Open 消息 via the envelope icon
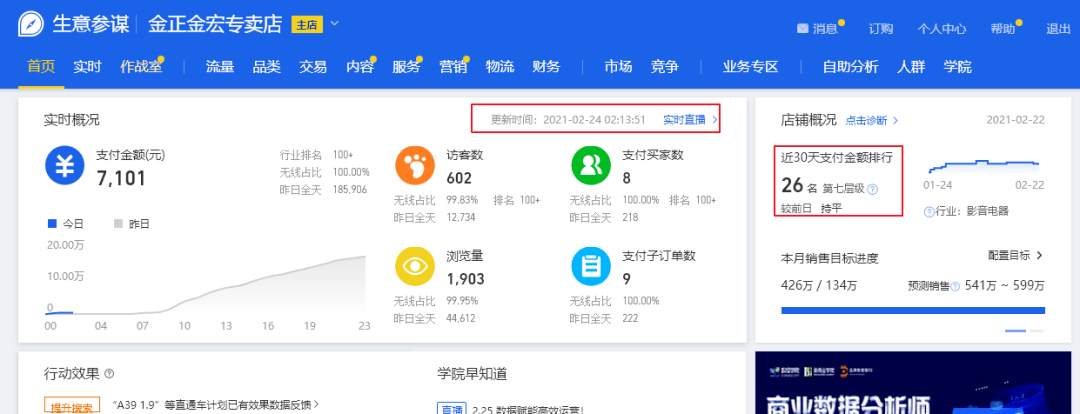 pyautogui.click(x=802, y=29)
